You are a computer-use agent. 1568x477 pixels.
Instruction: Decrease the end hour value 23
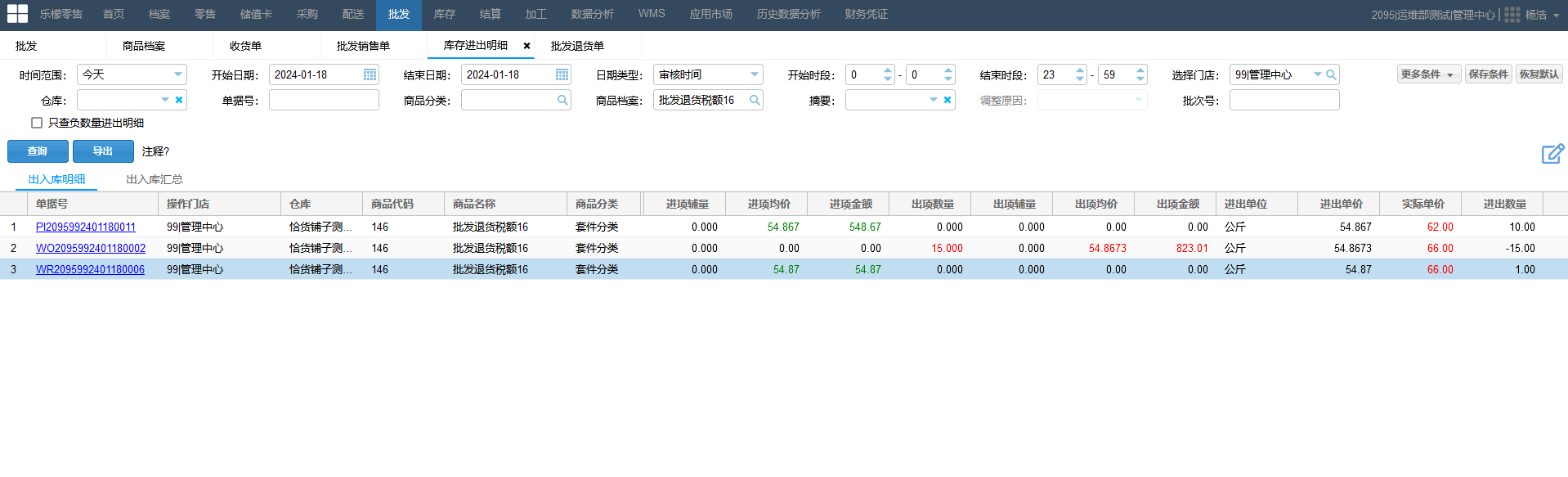1080,79
